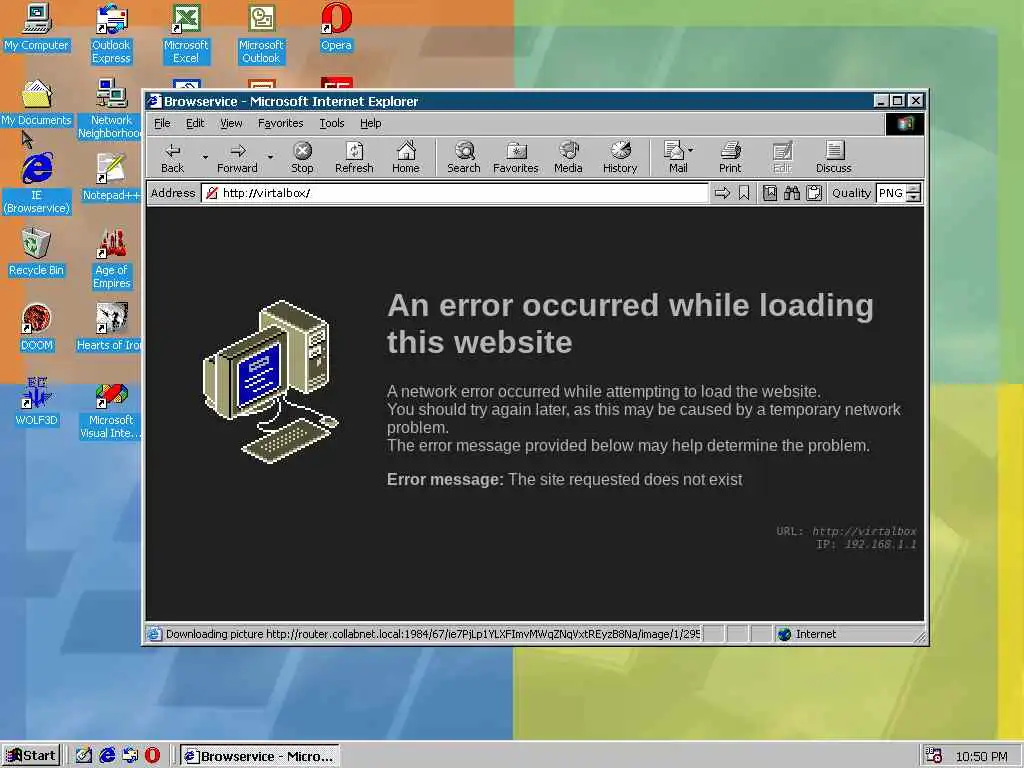Show the History panel

tap(620, 158)
